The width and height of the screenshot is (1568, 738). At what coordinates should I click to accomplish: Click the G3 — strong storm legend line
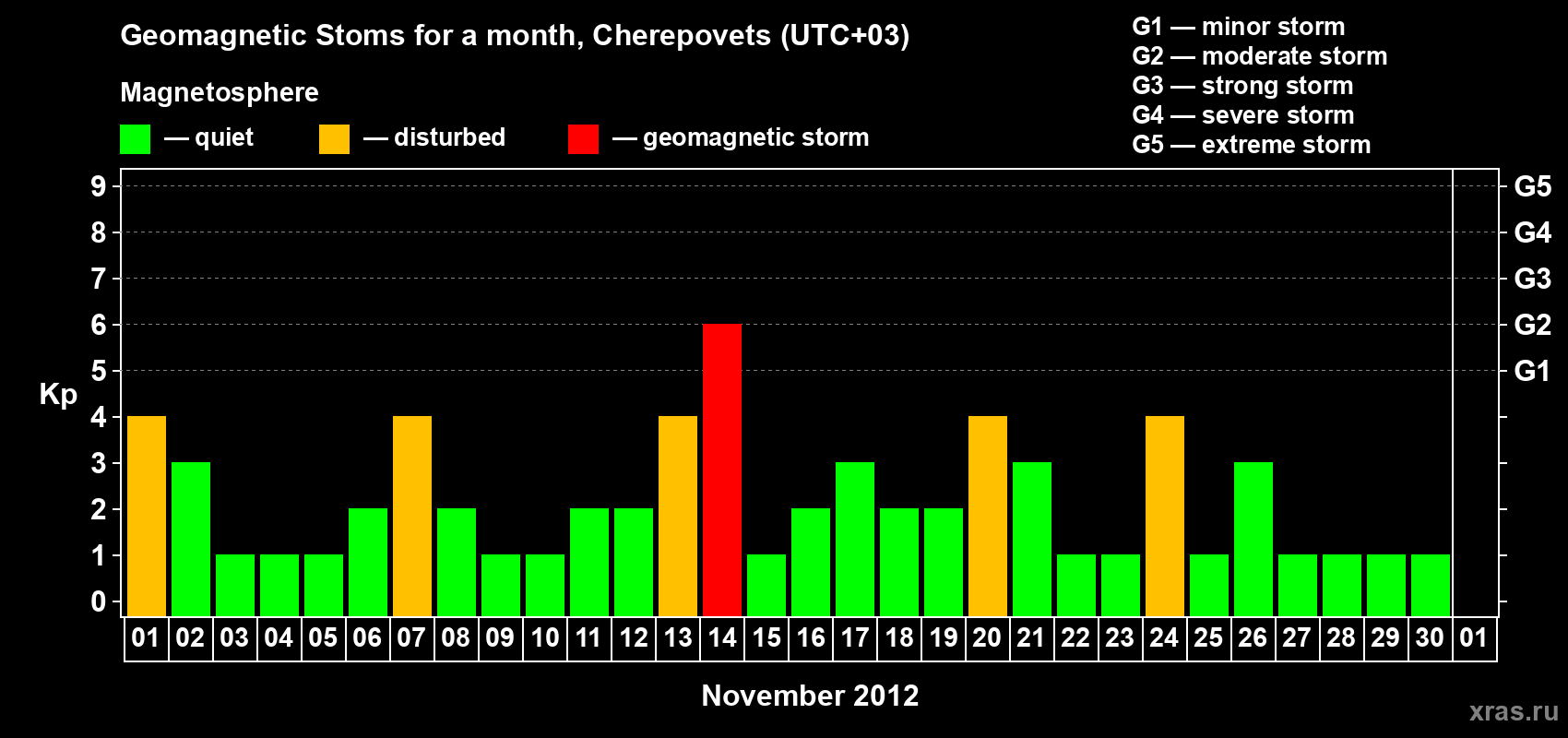[x=1242, y=86]
